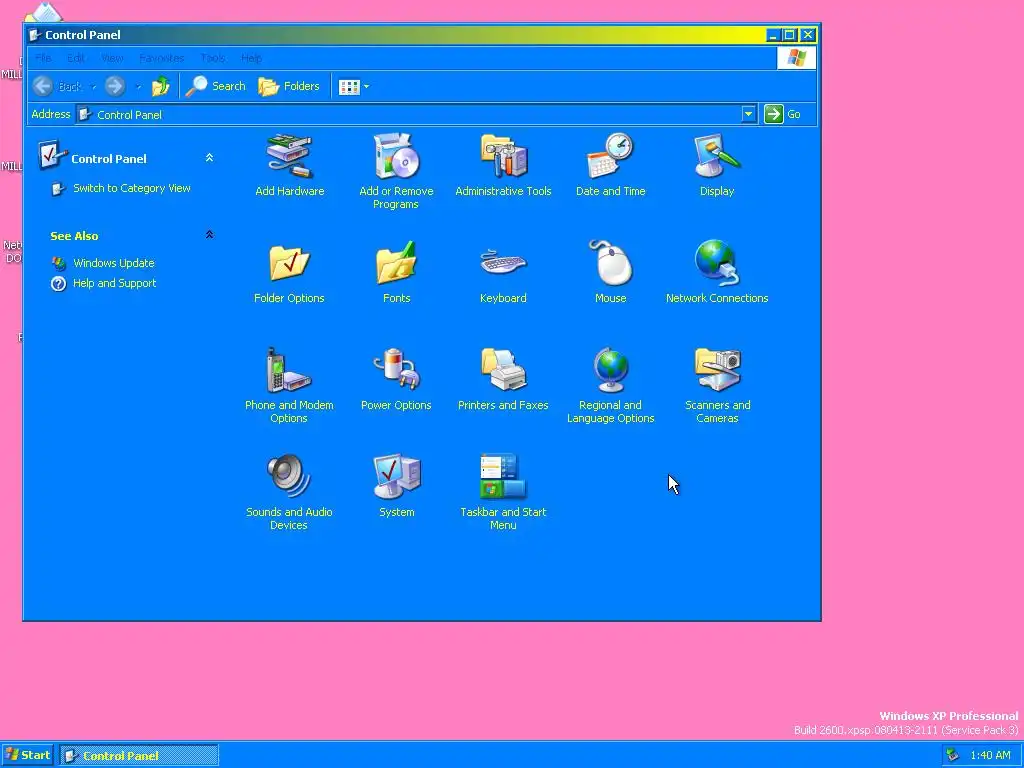The image size is (1024, 768).
Task: Open Sounds and Audio Devices
Action: (x=289, y=492)
